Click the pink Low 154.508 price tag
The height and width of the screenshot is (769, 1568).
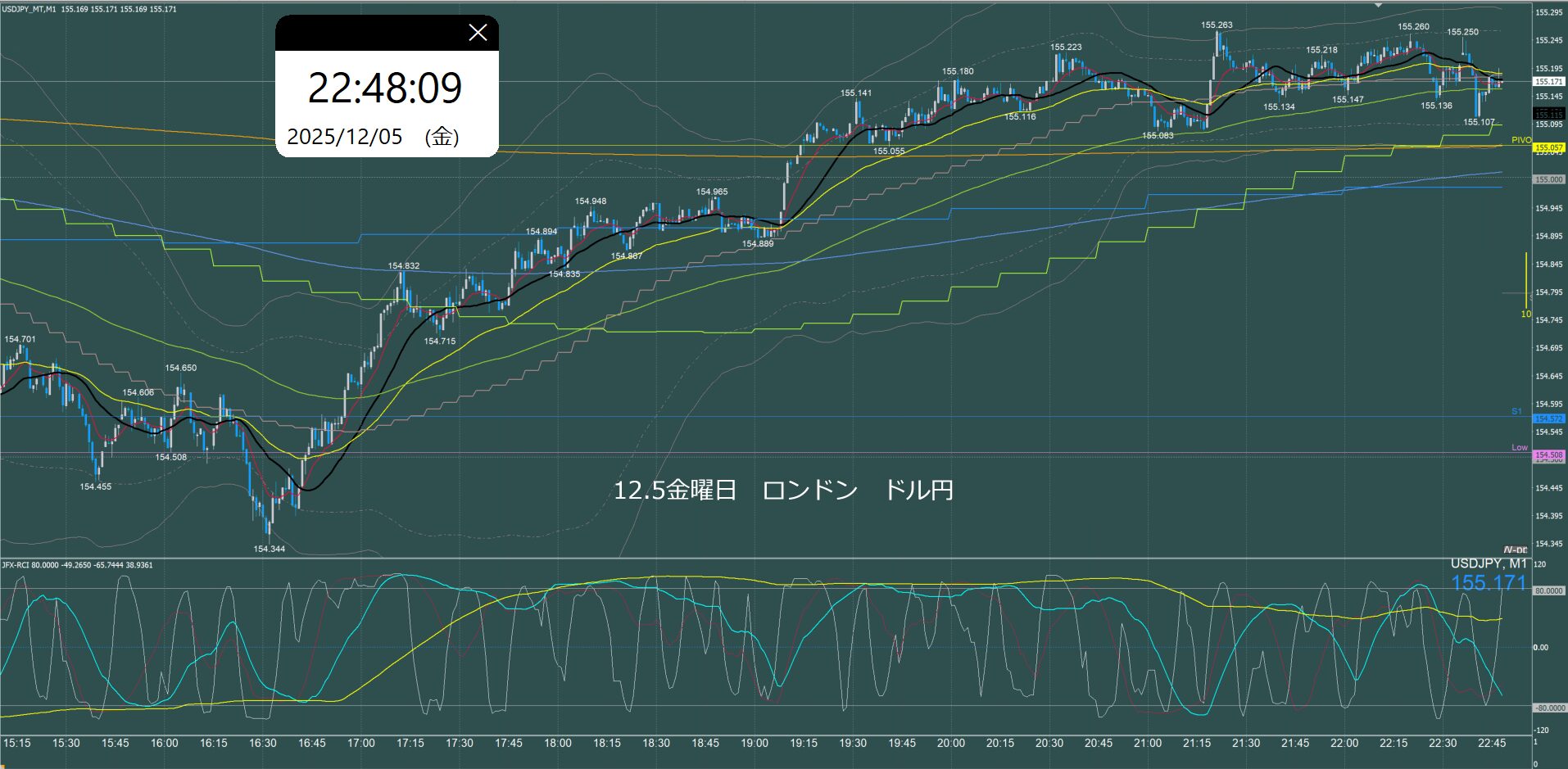(1548, 455)
